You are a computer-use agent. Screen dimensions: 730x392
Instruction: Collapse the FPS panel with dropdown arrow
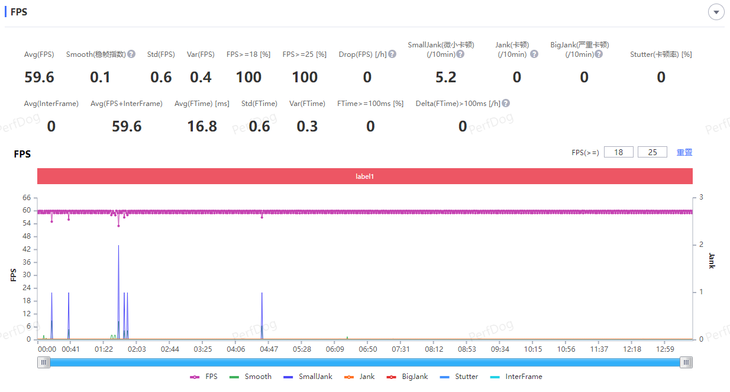(x=716, y=12)
